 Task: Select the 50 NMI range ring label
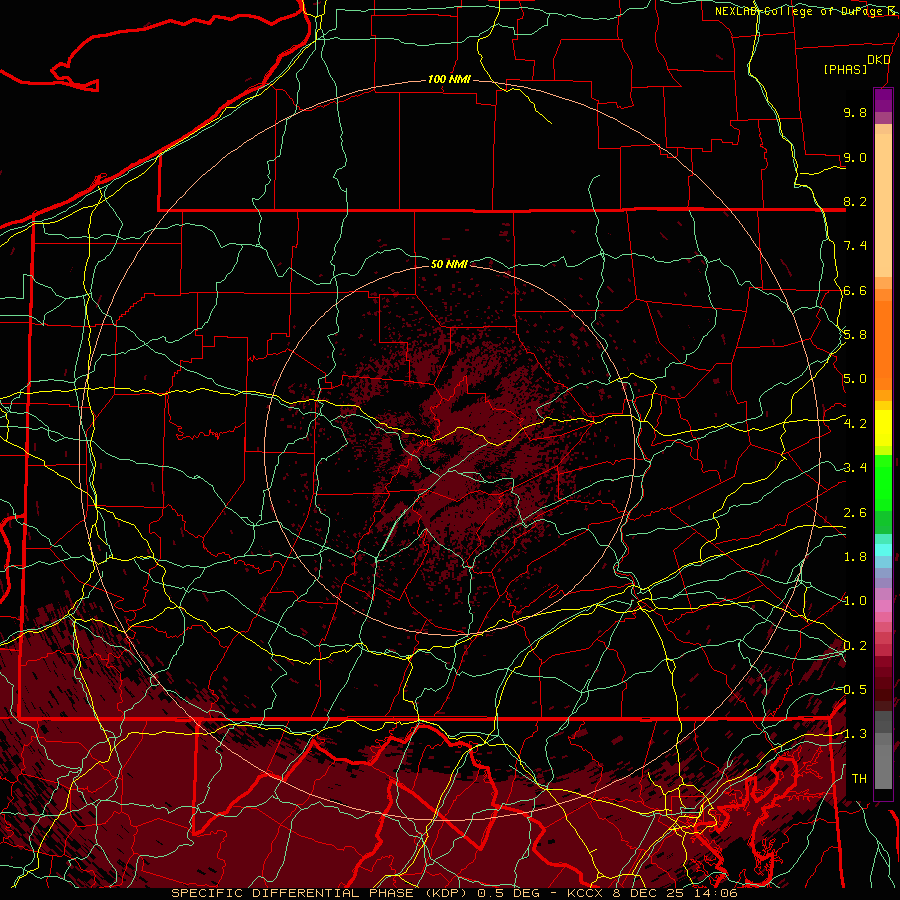[x=449, y=264]
